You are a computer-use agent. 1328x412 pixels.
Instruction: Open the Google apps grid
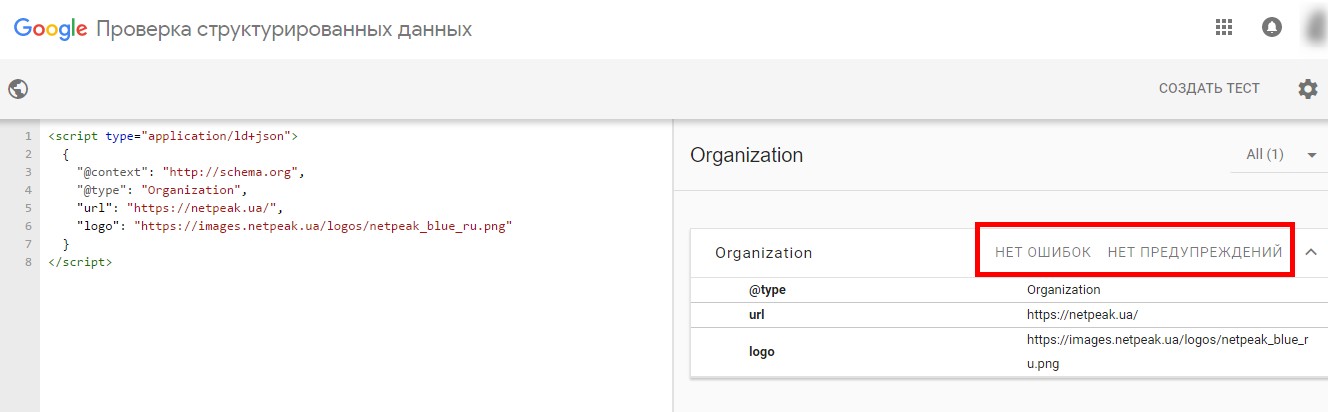click(1224, 28)
